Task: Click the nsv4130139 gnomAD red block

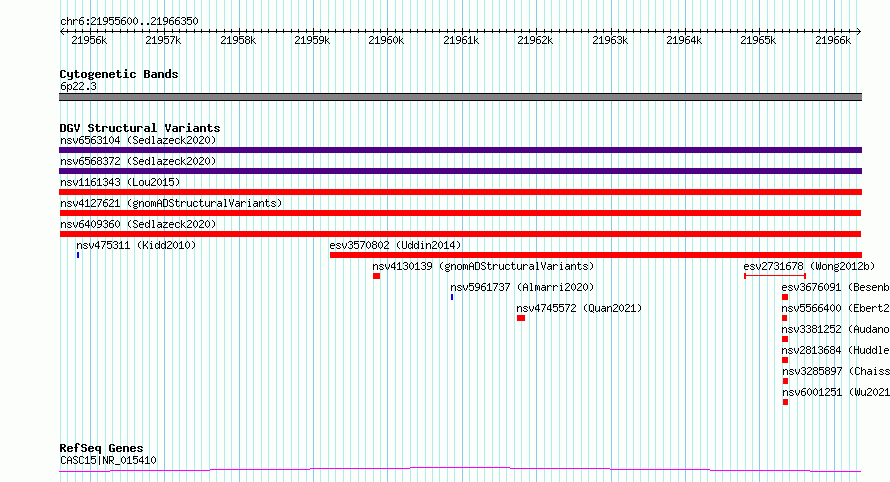Action: click(376, 276)
